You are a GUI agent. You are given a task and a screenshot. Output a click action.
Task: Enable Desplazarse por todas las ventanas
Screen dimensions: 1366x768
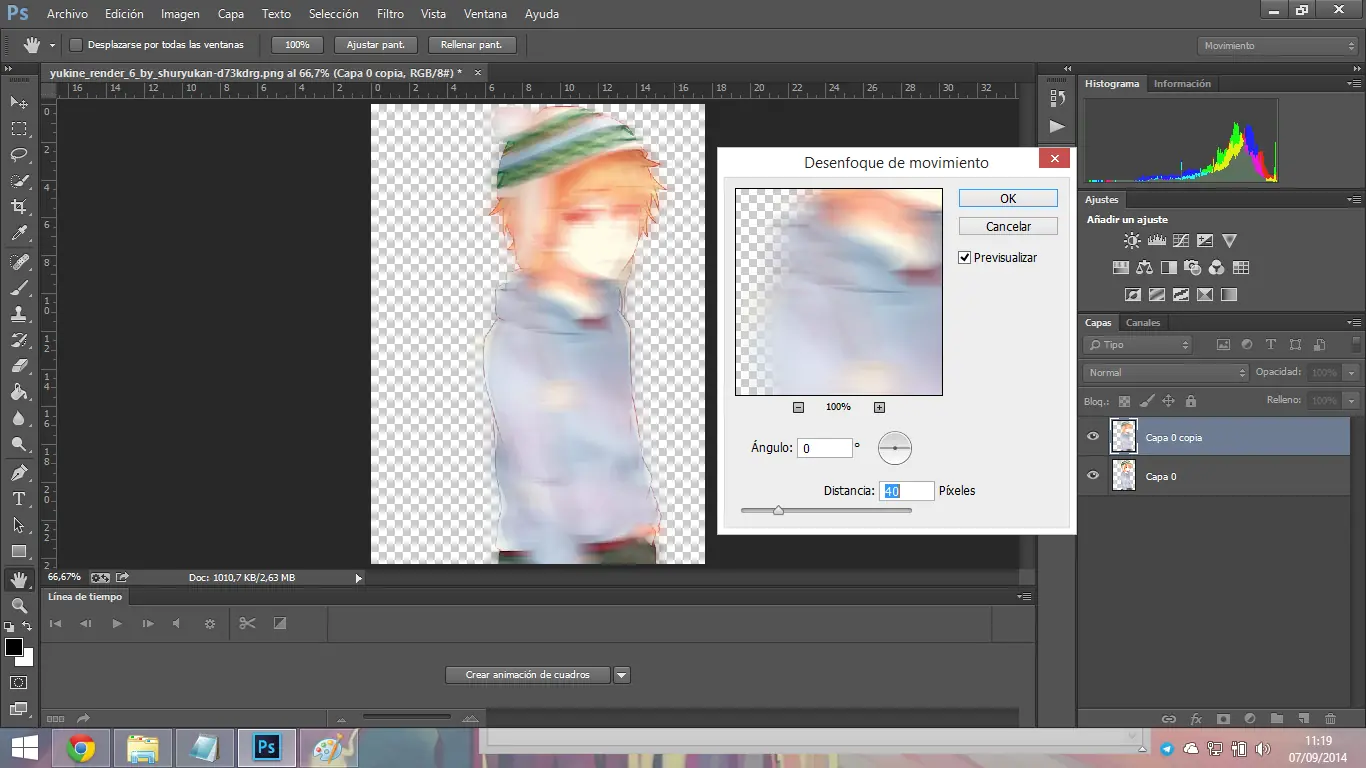click(76, 45)
